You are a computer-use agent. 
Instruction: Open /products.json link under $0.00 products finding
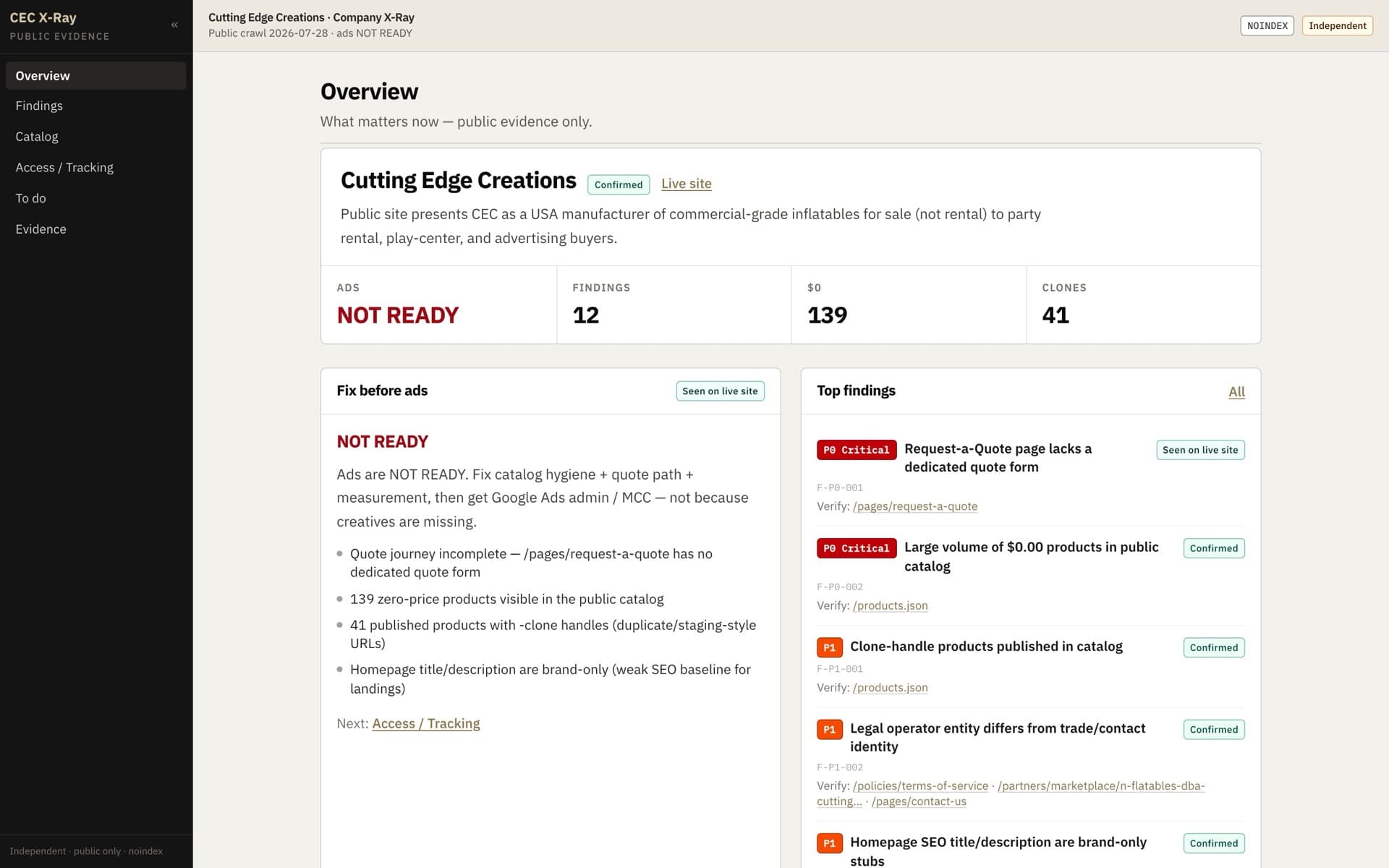(890, 605)
